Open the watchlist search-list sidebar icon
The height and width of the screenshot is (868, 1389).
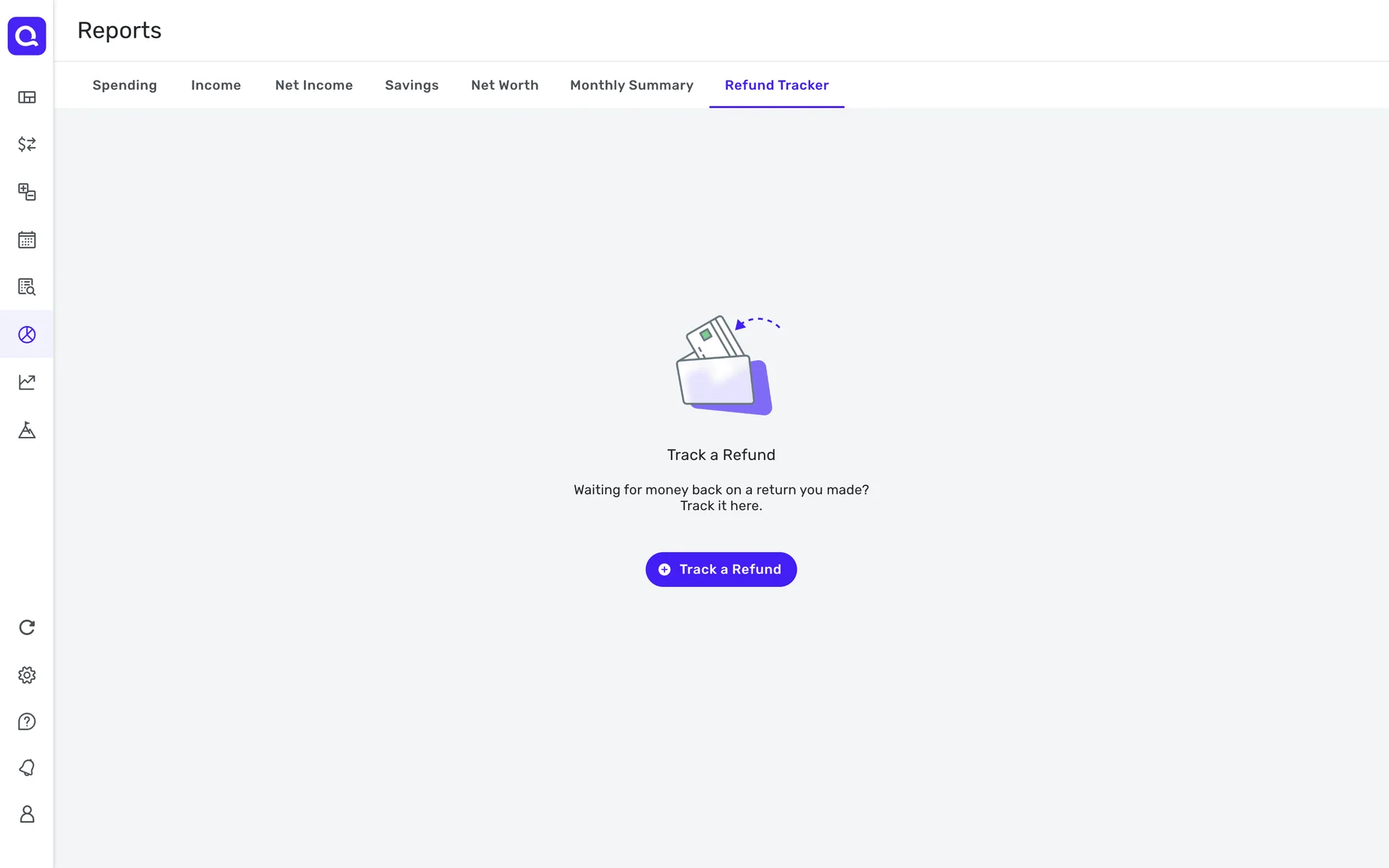tap(27, 287)
